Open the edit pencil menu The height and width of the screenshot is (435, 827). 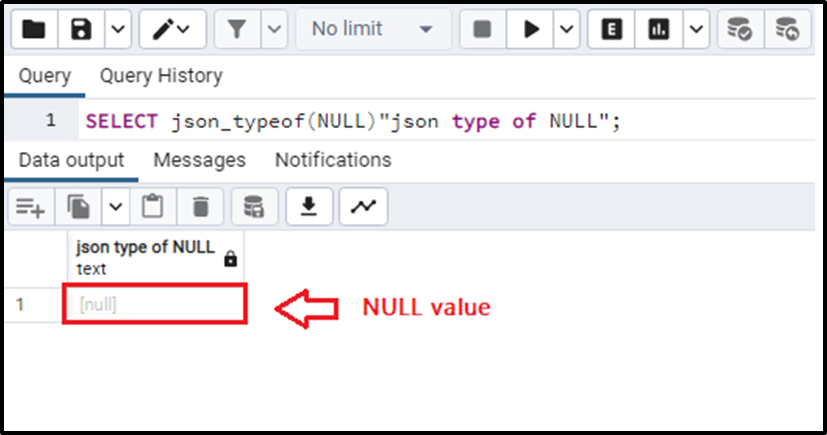tap(172, 29)
